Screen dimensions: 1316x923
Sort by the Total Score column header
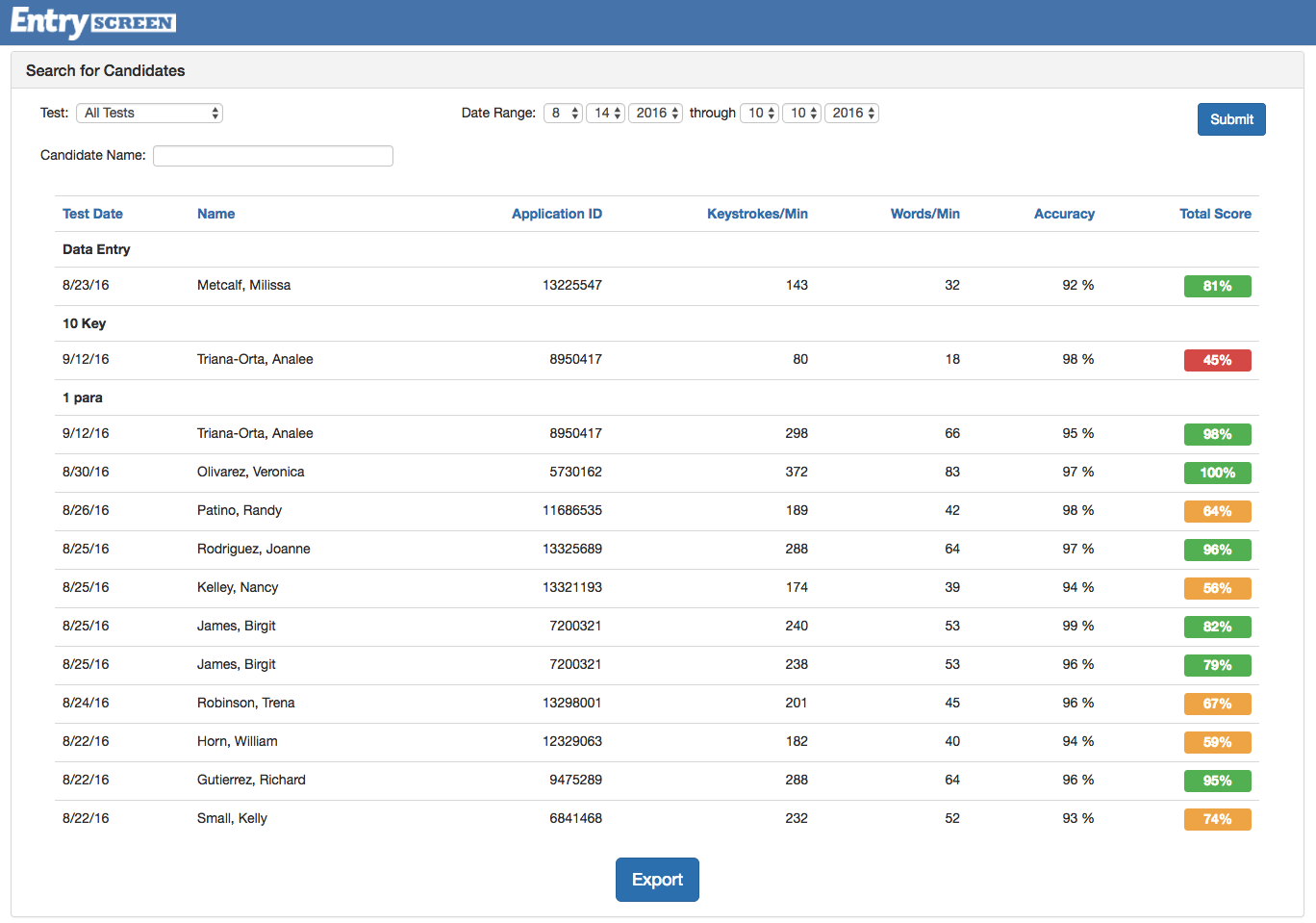coord(1215,214)
